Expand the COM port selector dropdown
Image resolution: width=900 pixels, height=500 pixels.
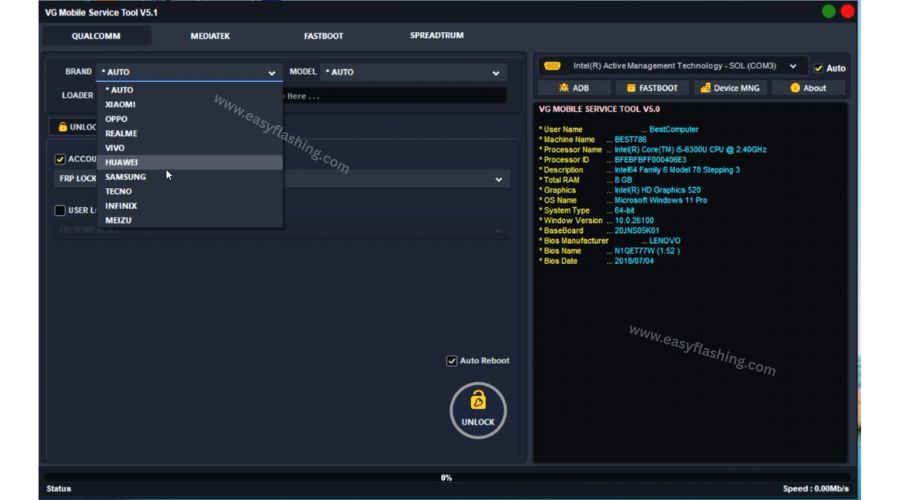pos(793,66)
